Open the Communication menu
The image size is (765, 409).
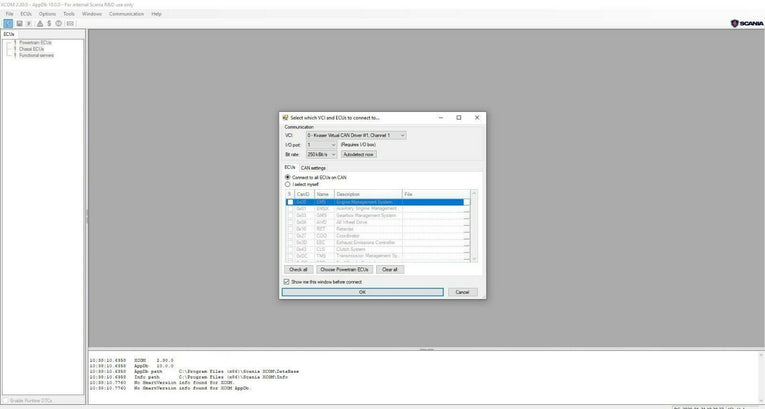coord(126,14)
